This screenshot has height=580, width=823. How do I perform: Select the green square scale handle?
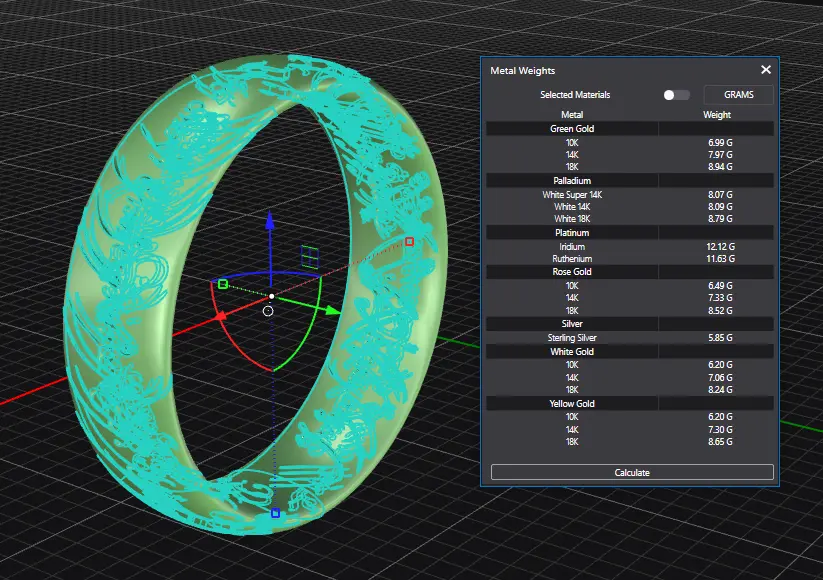(223, 285)
